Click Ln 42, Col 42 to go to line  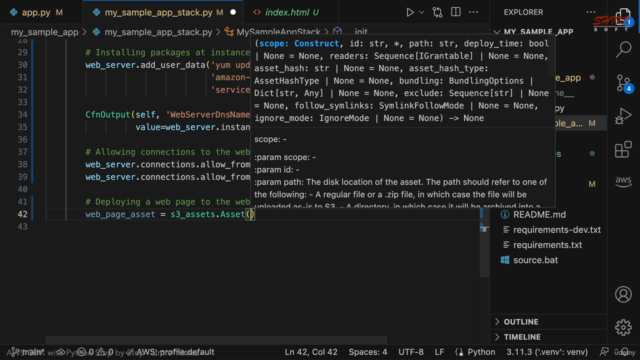(311, 352)
